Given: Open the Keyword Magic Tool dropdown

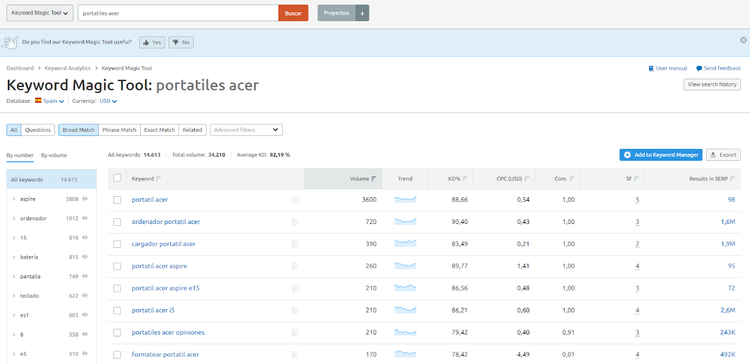Looking at the screenshot, I should (40, 13).
